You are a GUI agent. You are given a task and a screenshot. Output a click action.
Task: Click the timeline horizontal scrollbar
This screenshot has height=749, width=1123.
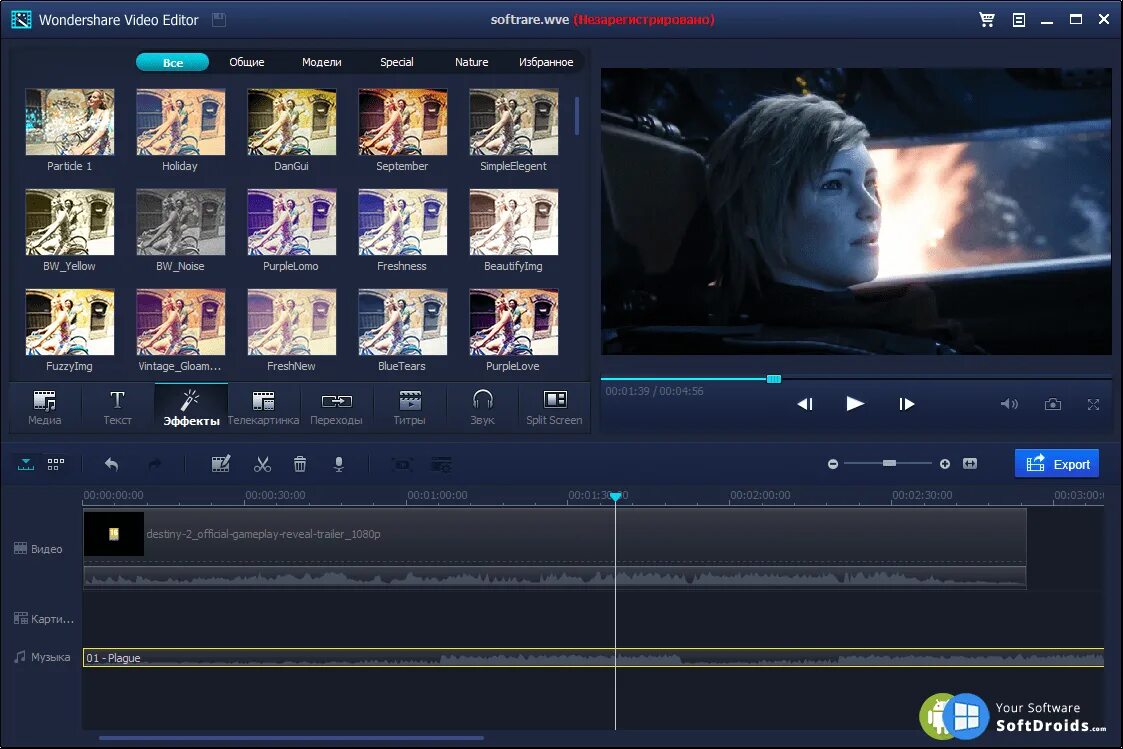pos(291,738)
